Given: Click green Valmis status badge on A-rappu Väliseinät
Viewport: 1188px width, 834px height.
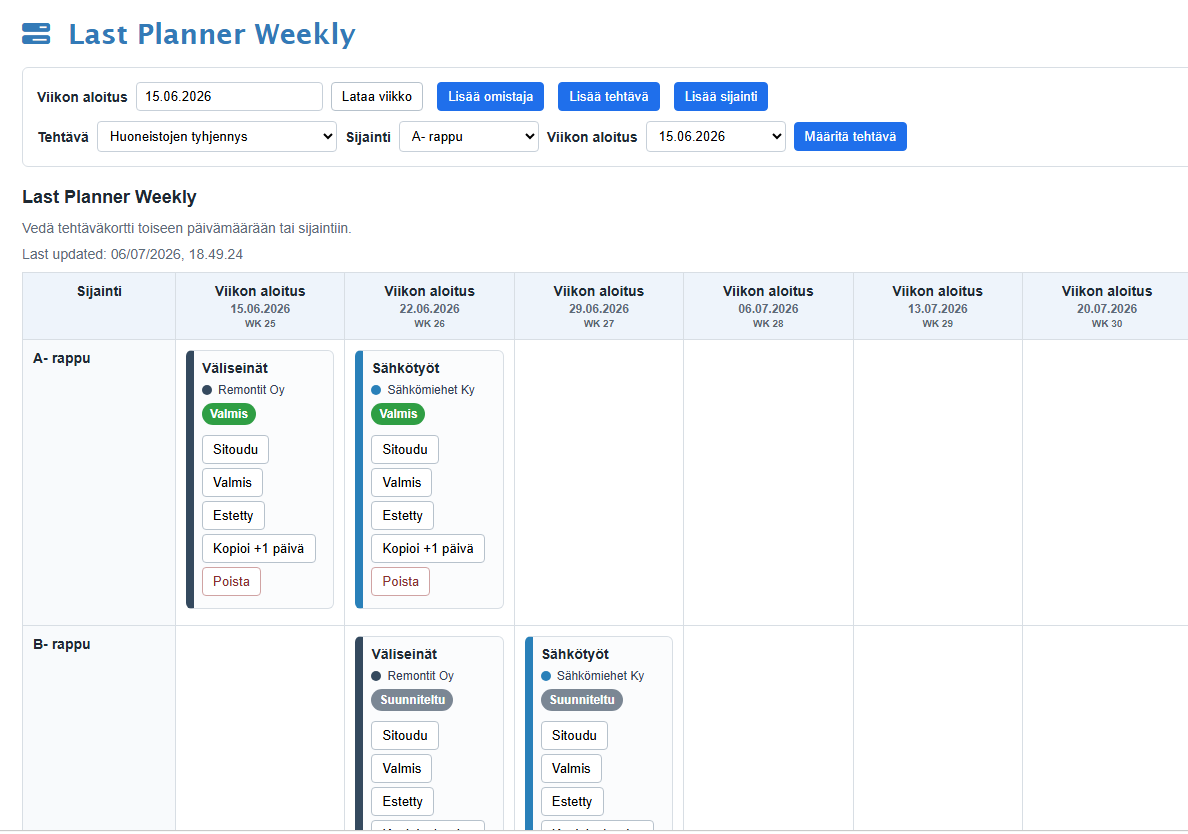Looking at the screenshot, I should (x=229, y=414).
